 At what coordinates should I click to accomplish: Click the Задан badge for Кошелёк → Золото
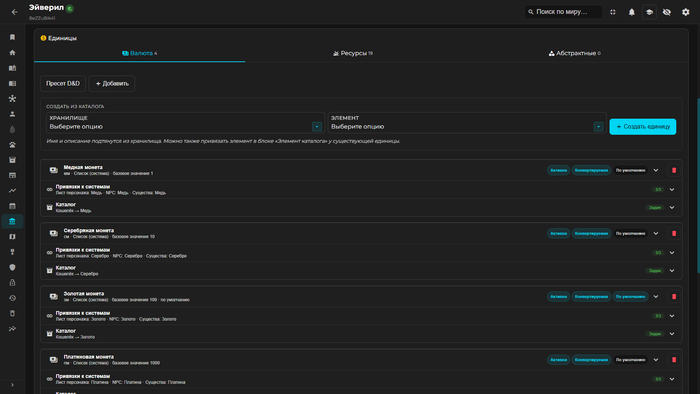(x=654, y=334)
